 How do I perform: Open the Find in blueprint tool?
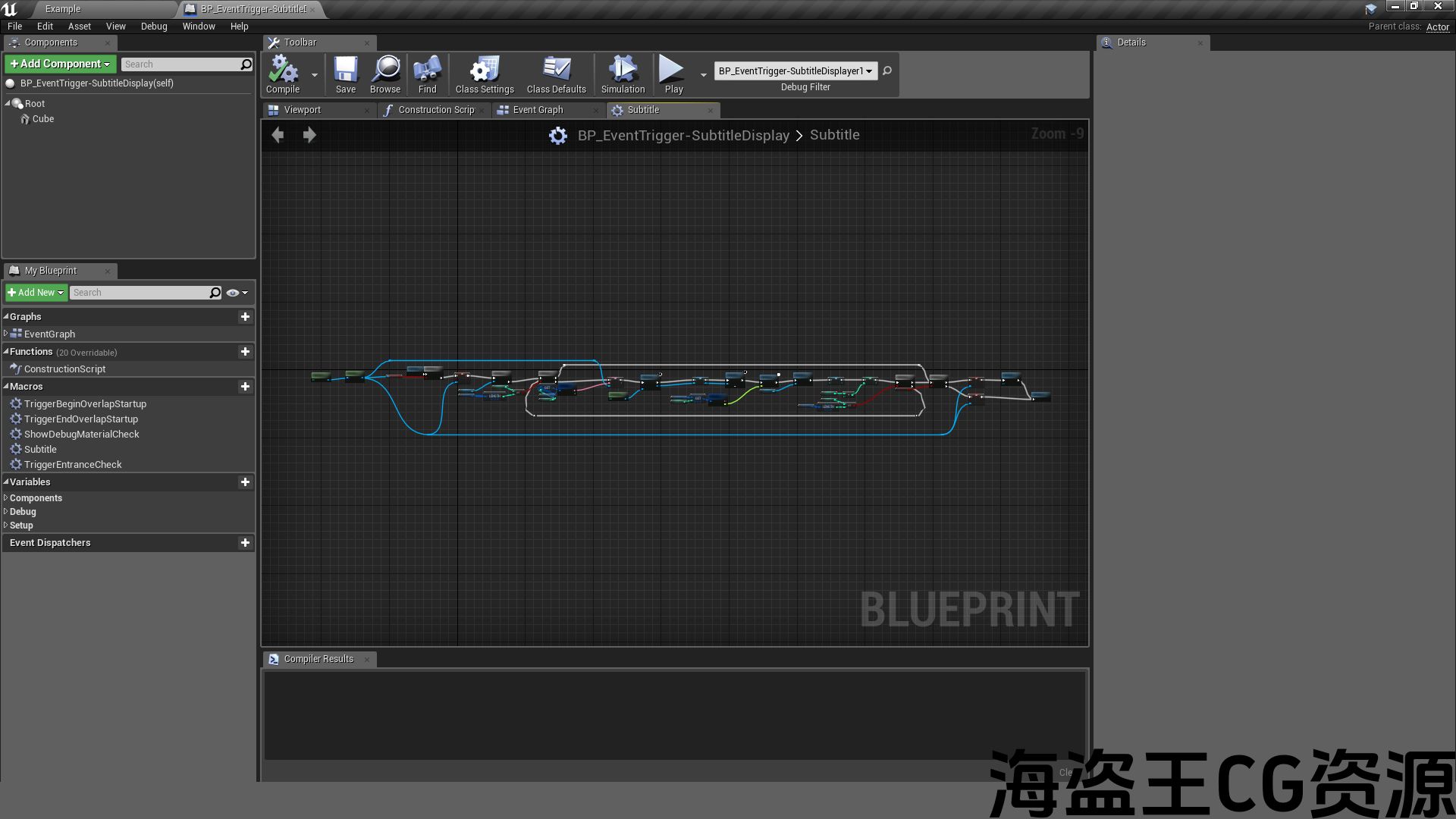click(x=427, y=71)
